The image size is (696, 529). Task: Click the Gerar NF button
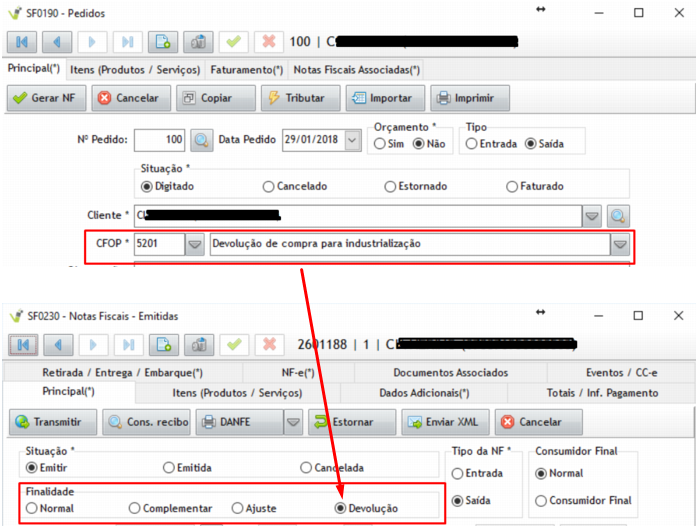tap(46, 98)
